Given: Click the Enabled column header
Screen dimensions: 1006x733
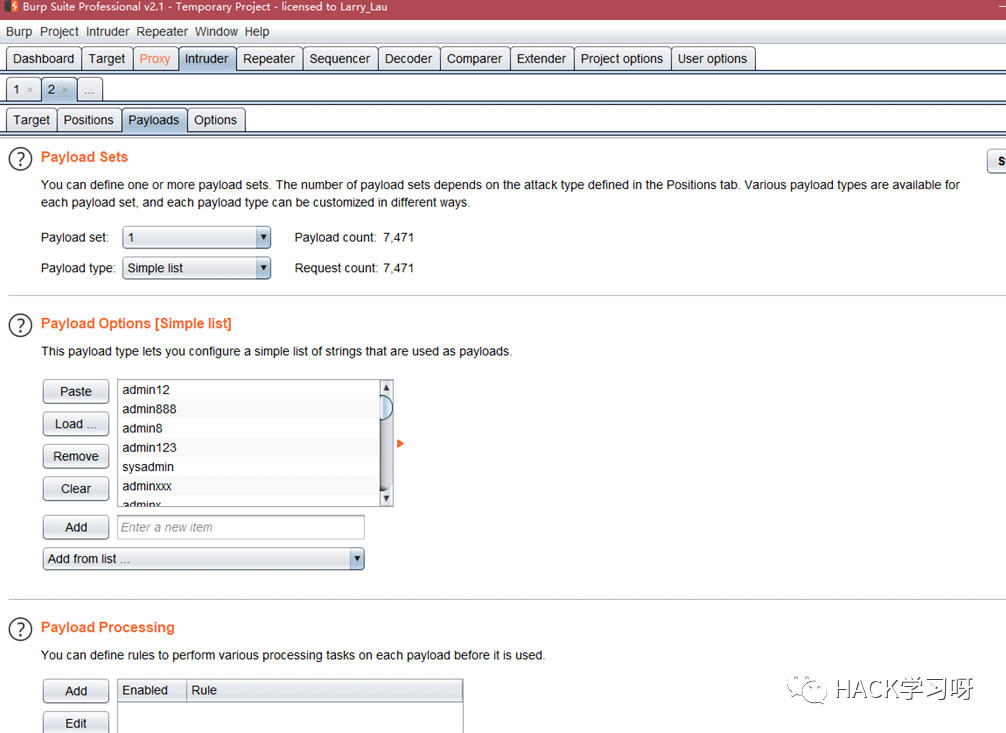Looking at the screenshot, I should pyautogui.click(x=152, y=691).
